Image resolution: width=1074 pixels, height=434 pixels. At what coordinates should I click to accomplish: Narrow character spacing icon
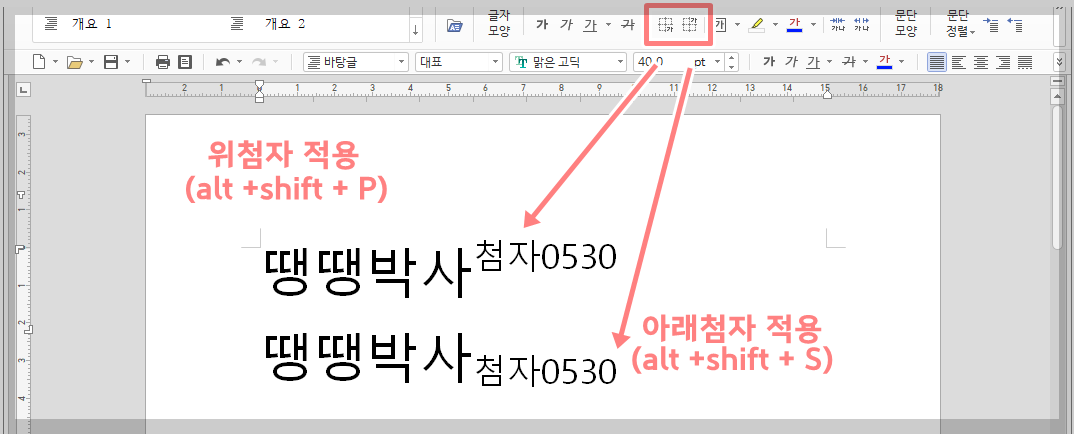point(838,25)
